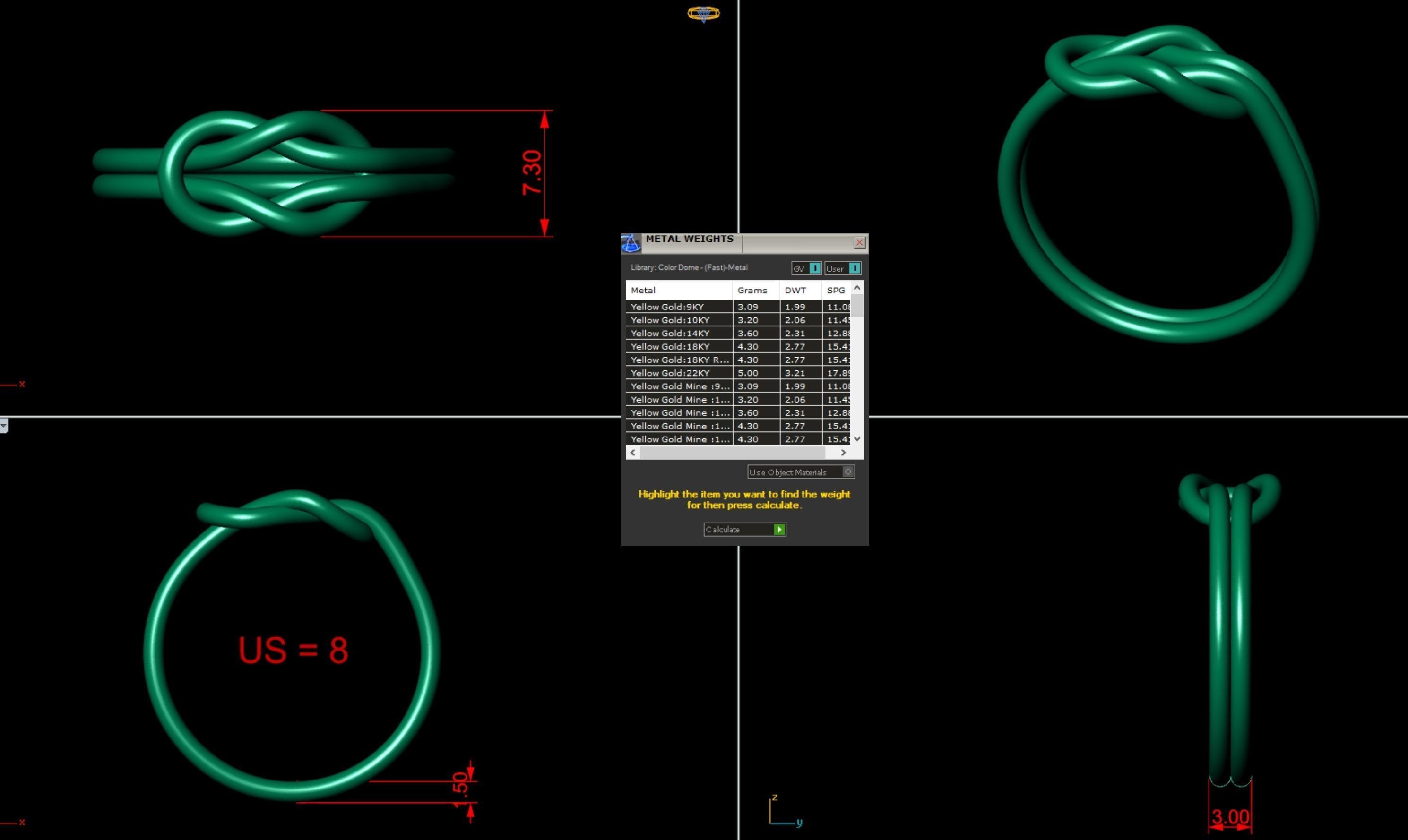This screenshot has width=1408, height=840.
Task: Click the 3.00 width dimension label
Action: [1230, 817]
